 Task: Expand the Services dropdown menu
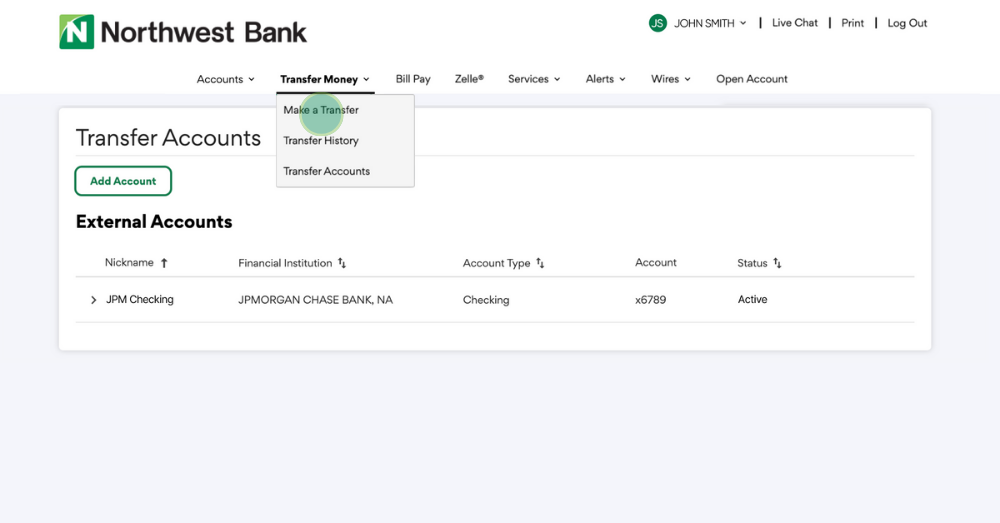pos(533,79)
